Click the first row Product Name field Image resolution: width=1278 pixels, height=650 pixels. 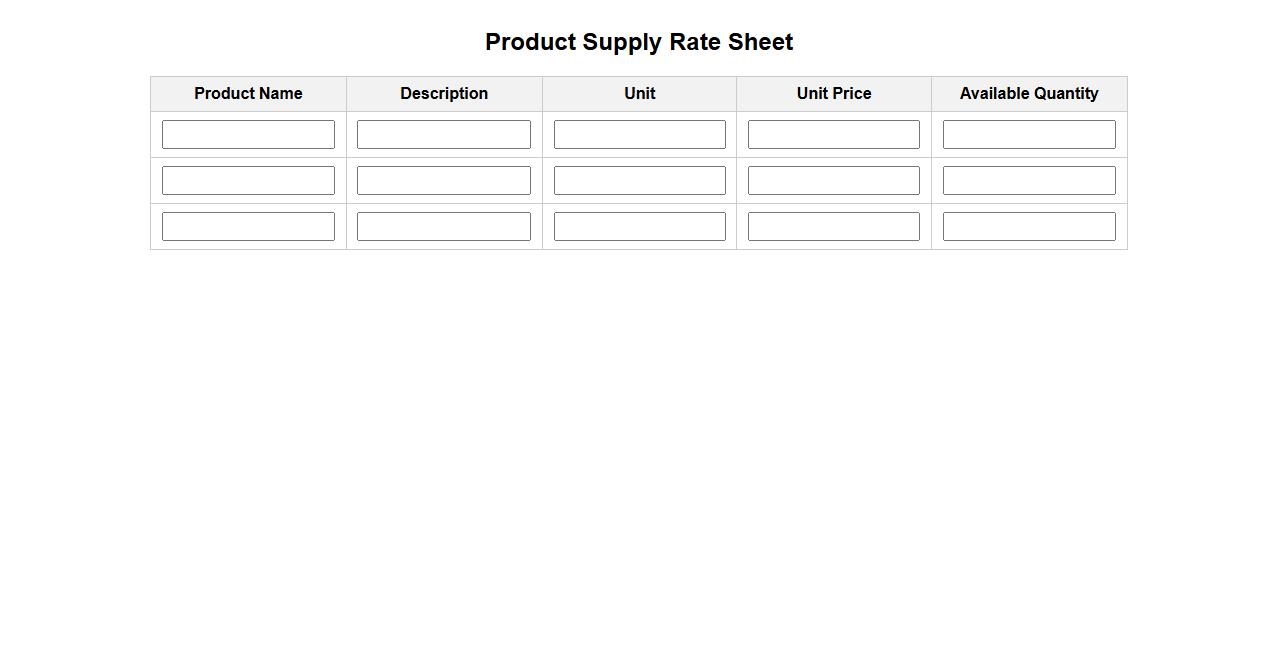tap(248, 134)
